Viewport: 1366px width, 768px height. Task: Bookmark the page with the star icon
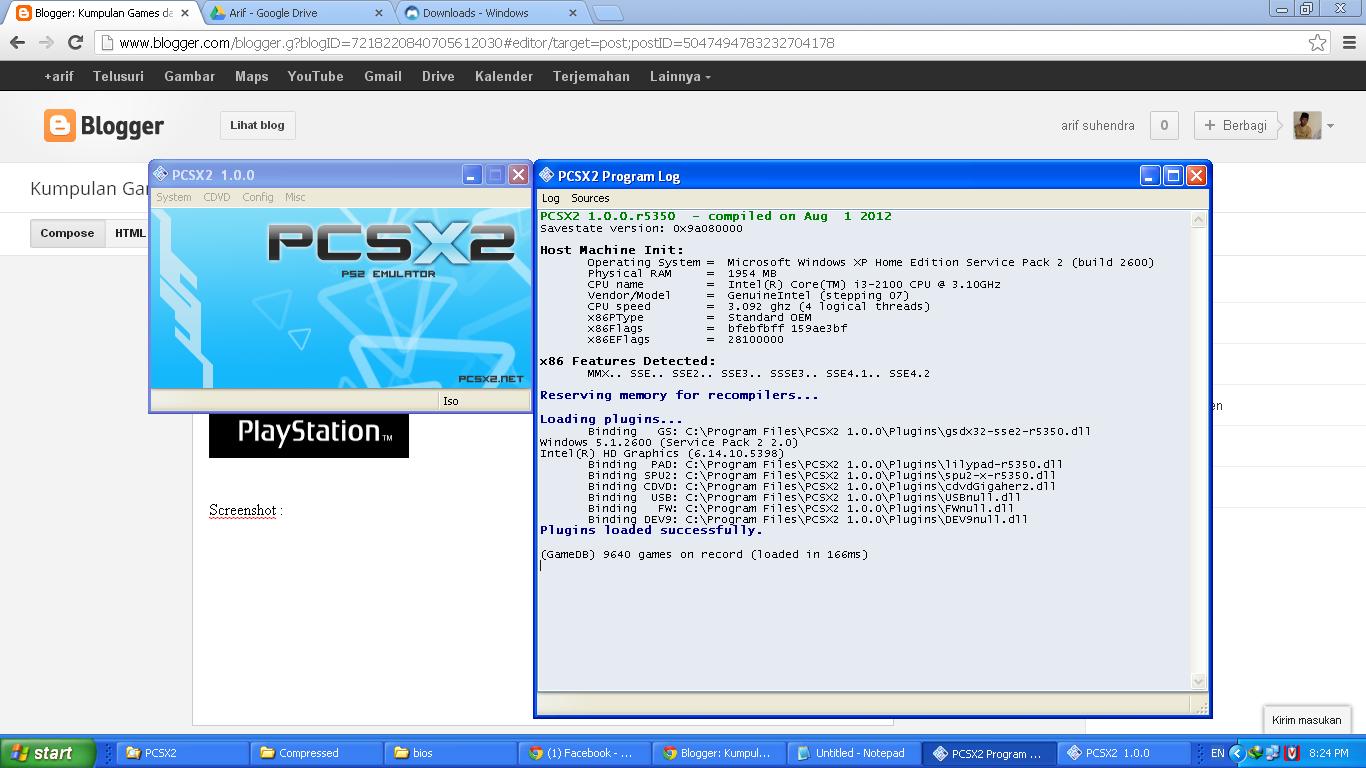coord(1318,43)
